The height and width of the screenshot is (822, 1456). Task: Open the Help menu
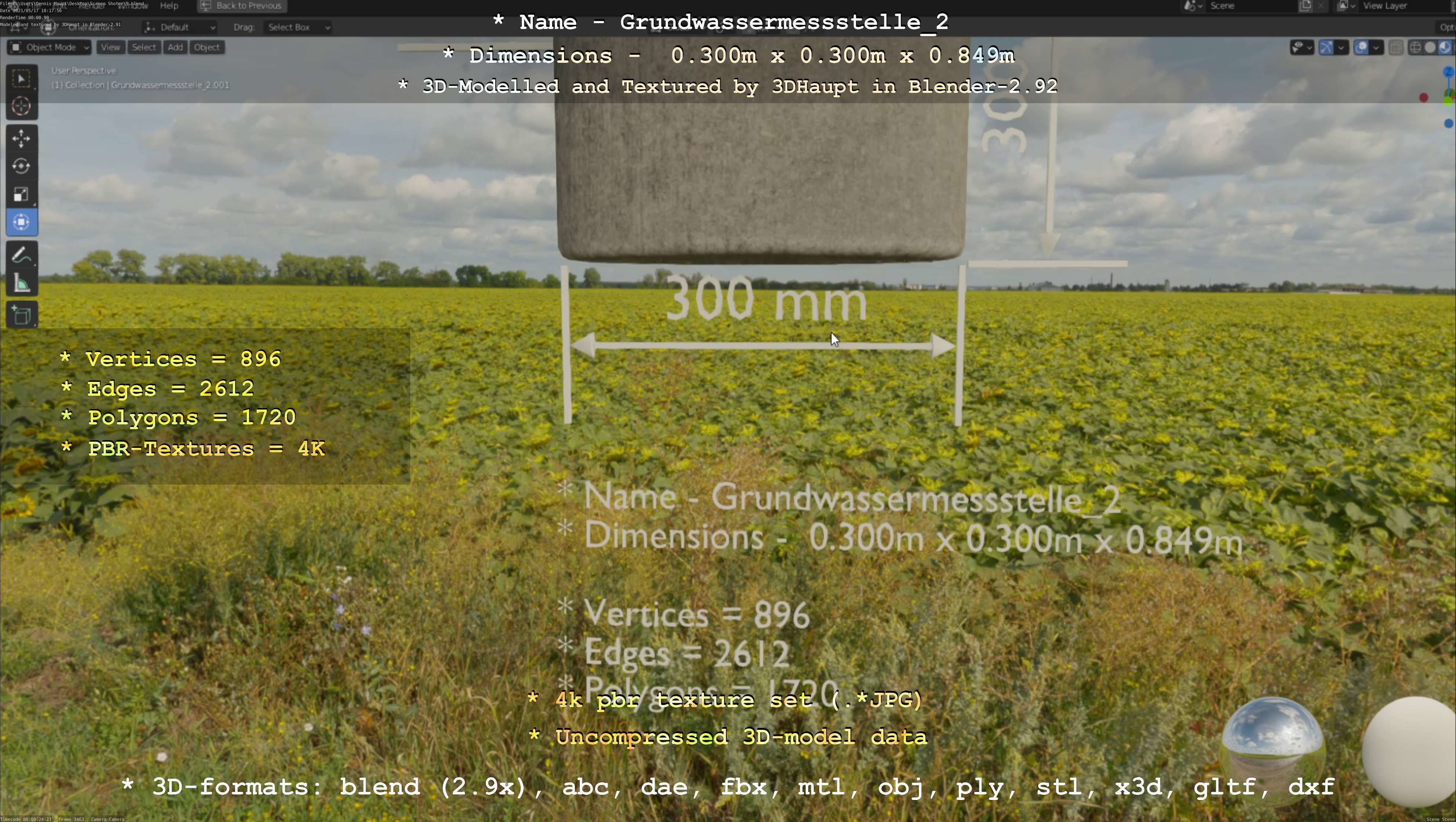click(x=169, y=6)
